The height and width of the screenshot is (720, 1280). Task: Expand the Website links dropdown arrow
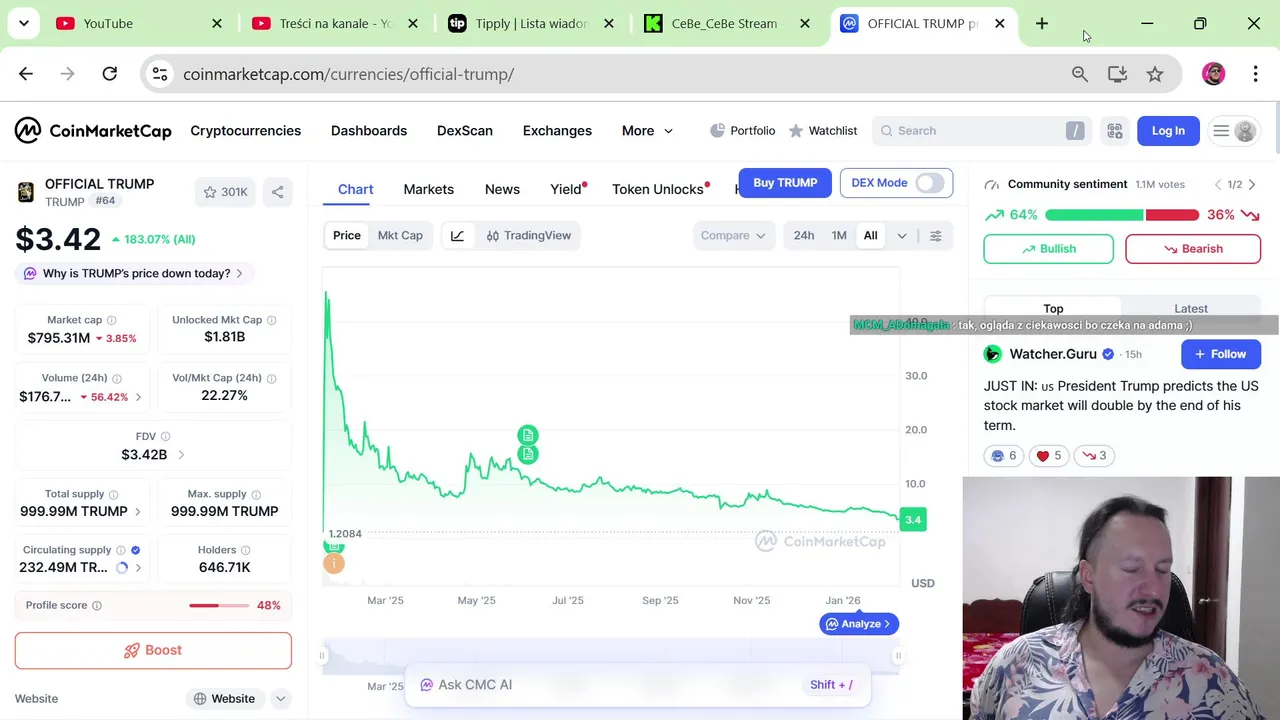(x=281, y=699)
